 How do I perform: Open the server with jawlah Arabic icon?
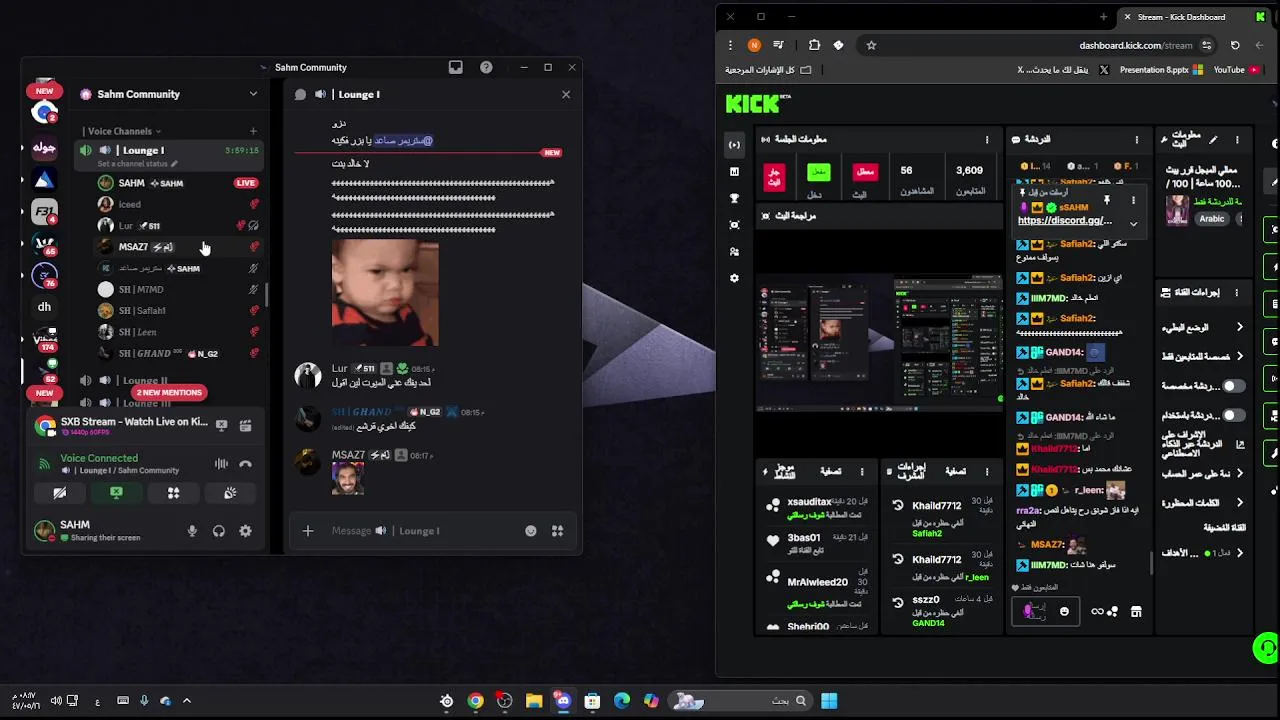(x=44, y=148)
